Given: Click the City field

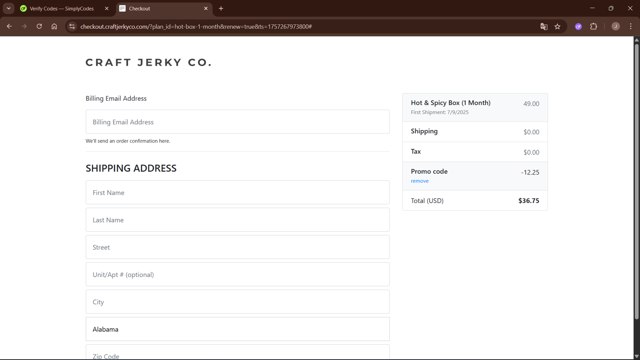Looking at the screenshot, I should [238, 302].
